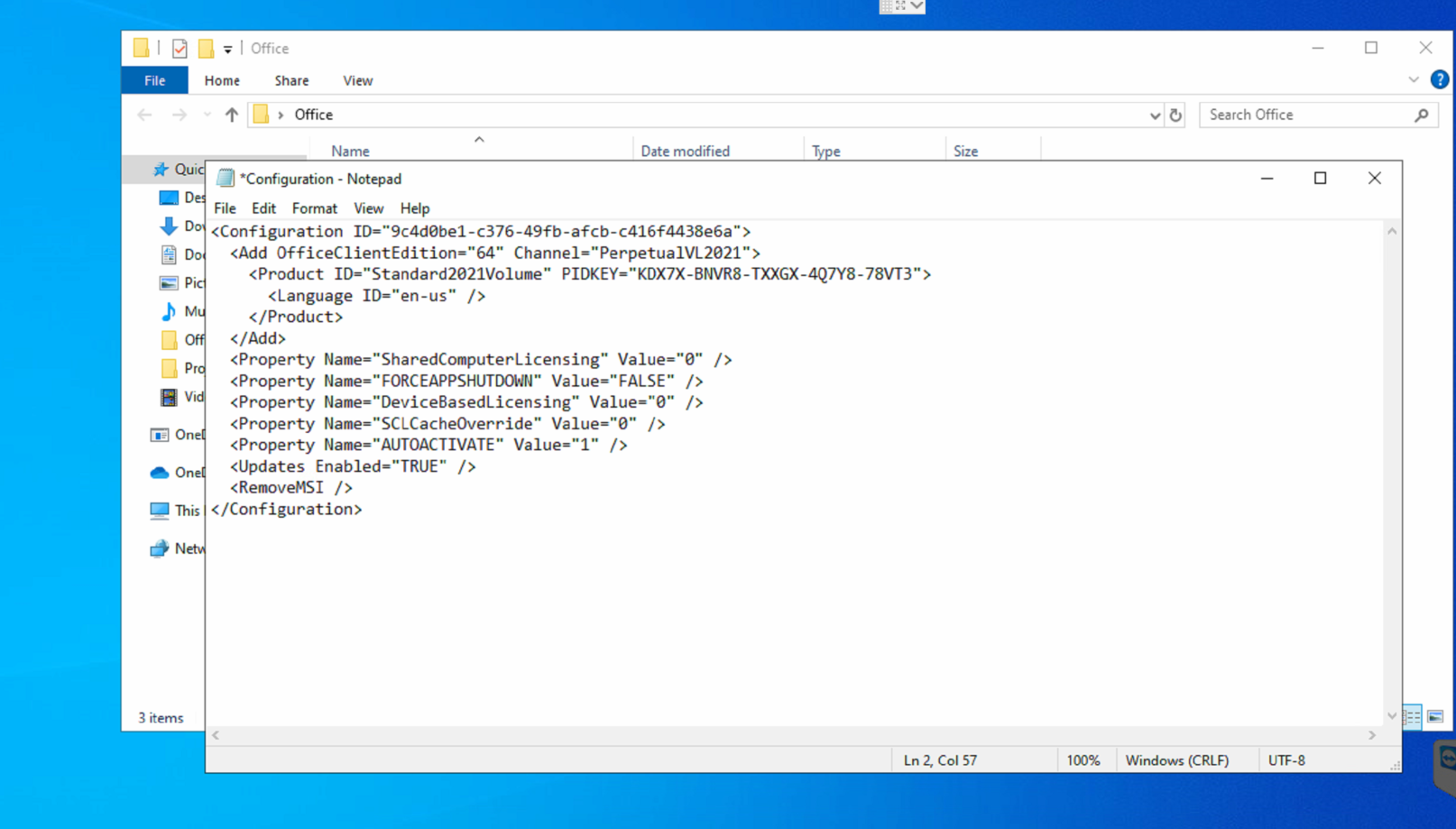Click the New Folder quick access icon

point(207,49)
